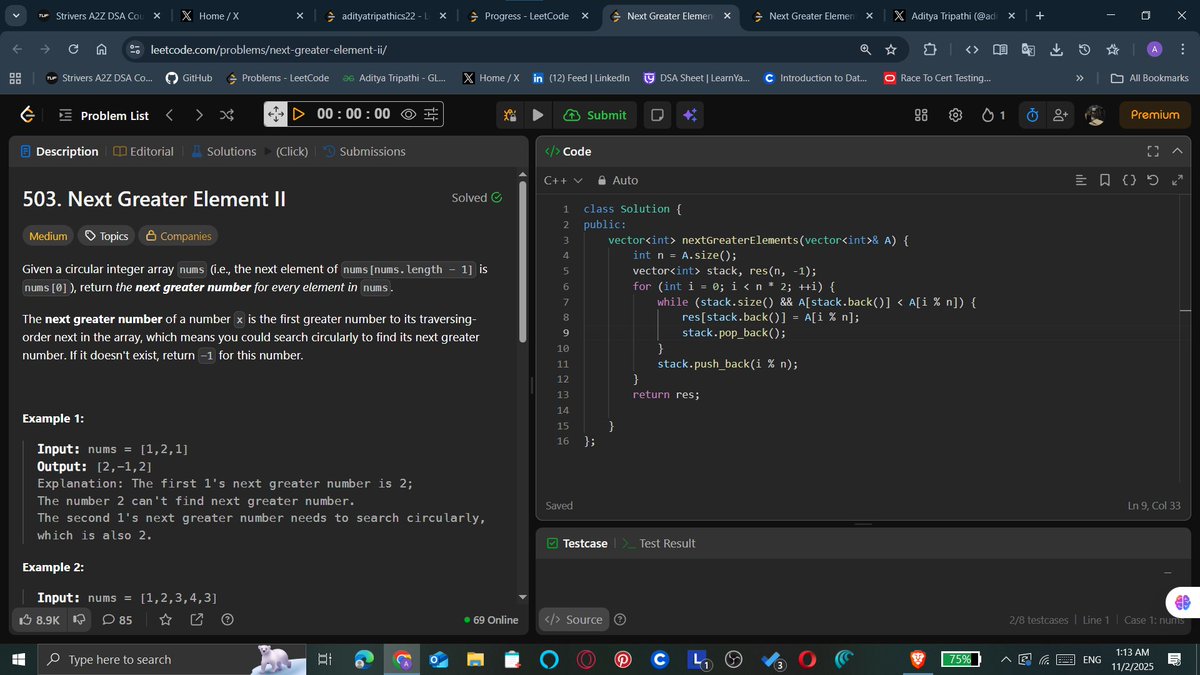The height and width of the screenshot is (675, 1200).
Task: Switch to the Editorial tab
Action: [x=143, y=151]
